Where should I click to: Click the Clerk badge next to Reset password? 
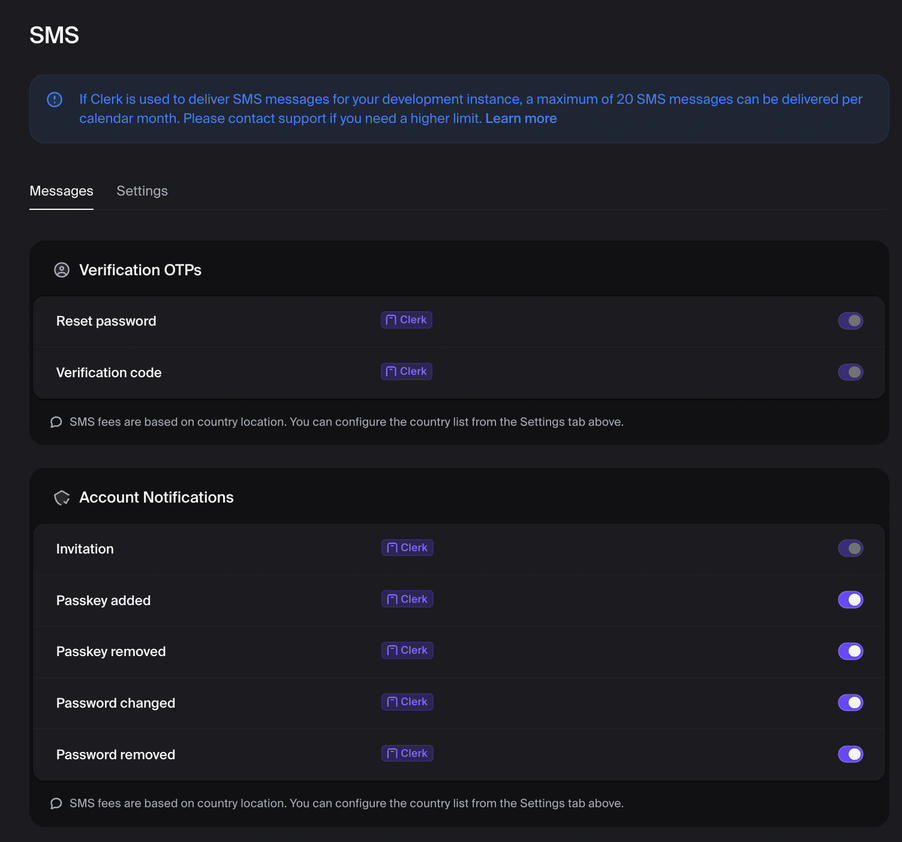point(406,319)
